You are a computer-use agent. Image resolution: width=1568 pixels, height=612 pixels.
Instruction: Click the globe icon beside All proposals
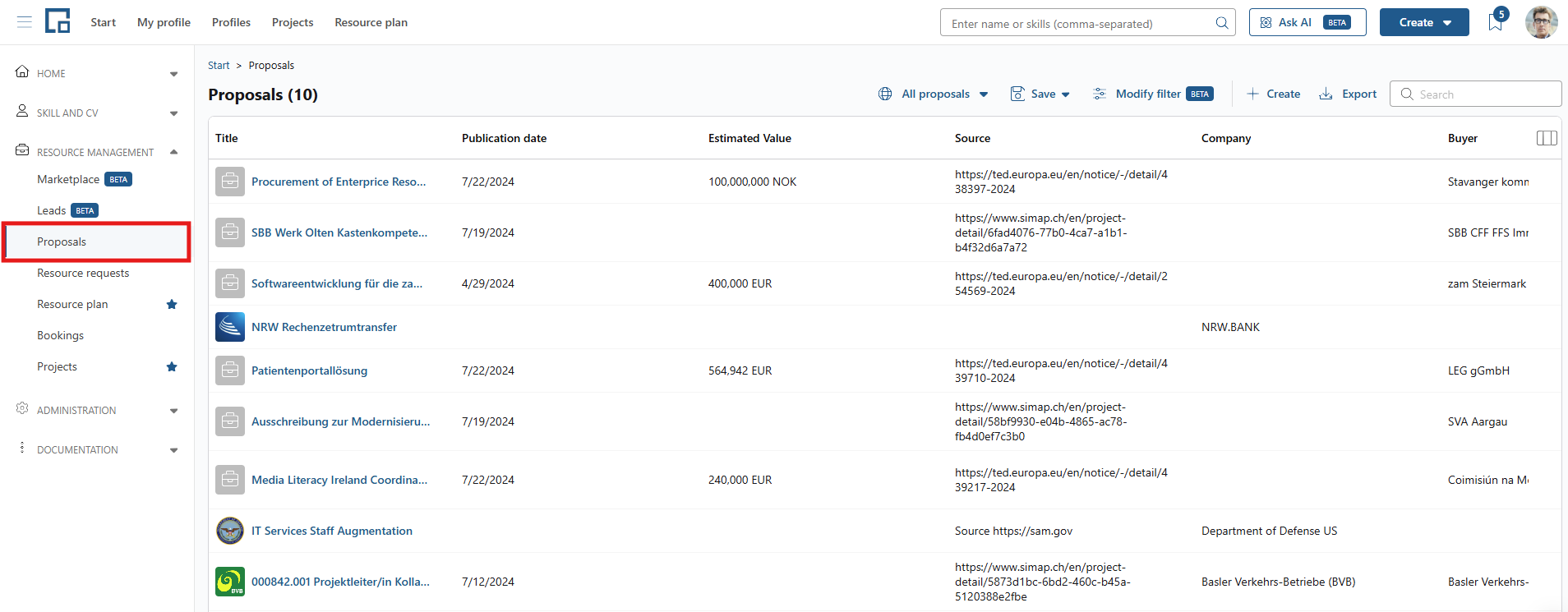pyautogui.click(x=885, y=94)
